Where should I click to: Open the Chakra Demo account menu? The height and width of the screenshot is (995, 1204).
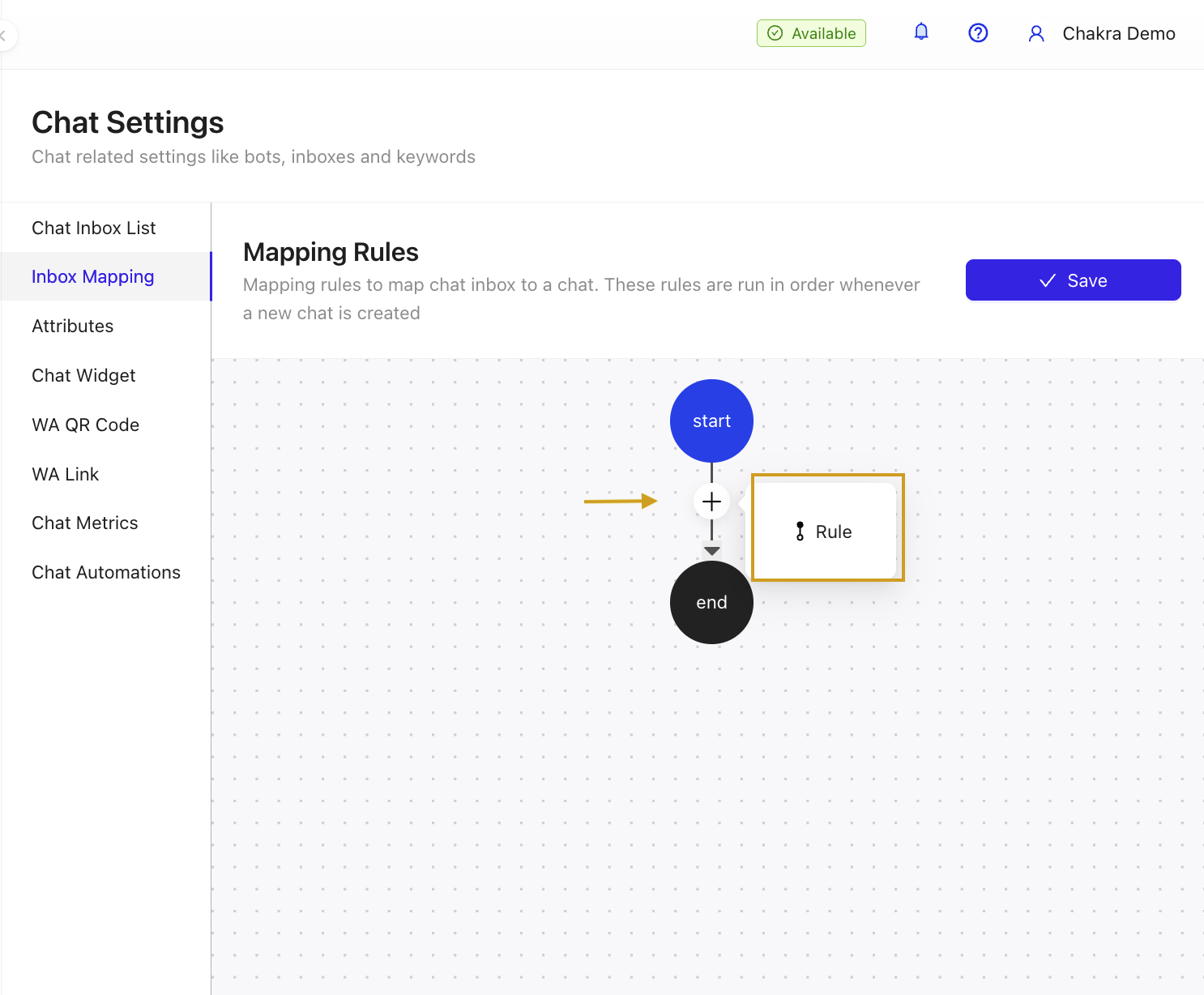pos(1118,33)
